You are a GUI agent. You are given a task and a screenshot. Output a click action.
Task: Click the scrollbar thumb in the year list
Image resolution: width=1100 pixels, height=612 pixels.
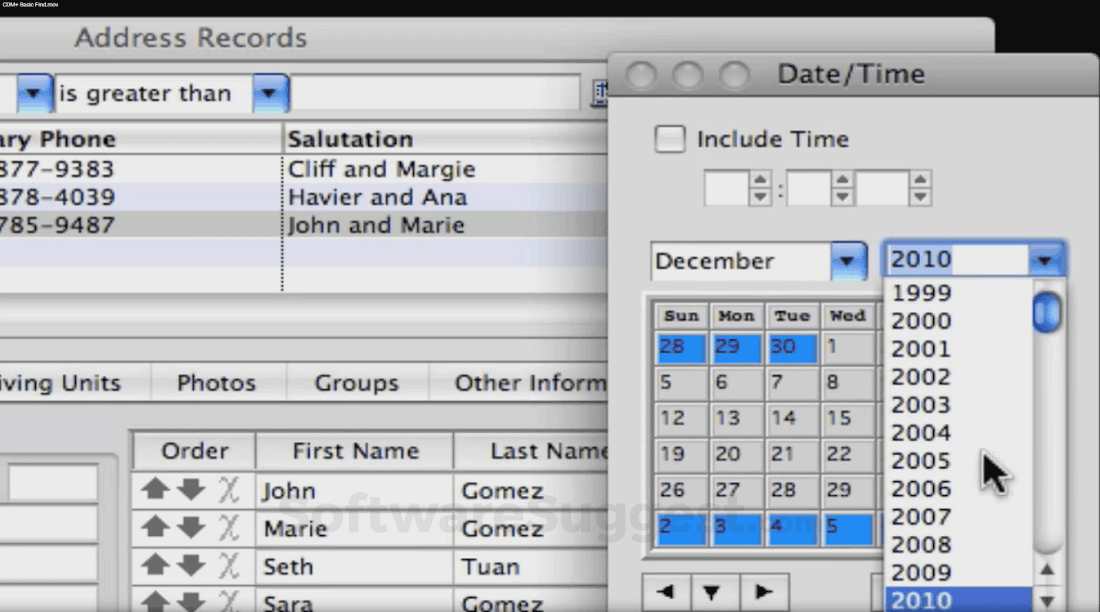(1047, 312)
